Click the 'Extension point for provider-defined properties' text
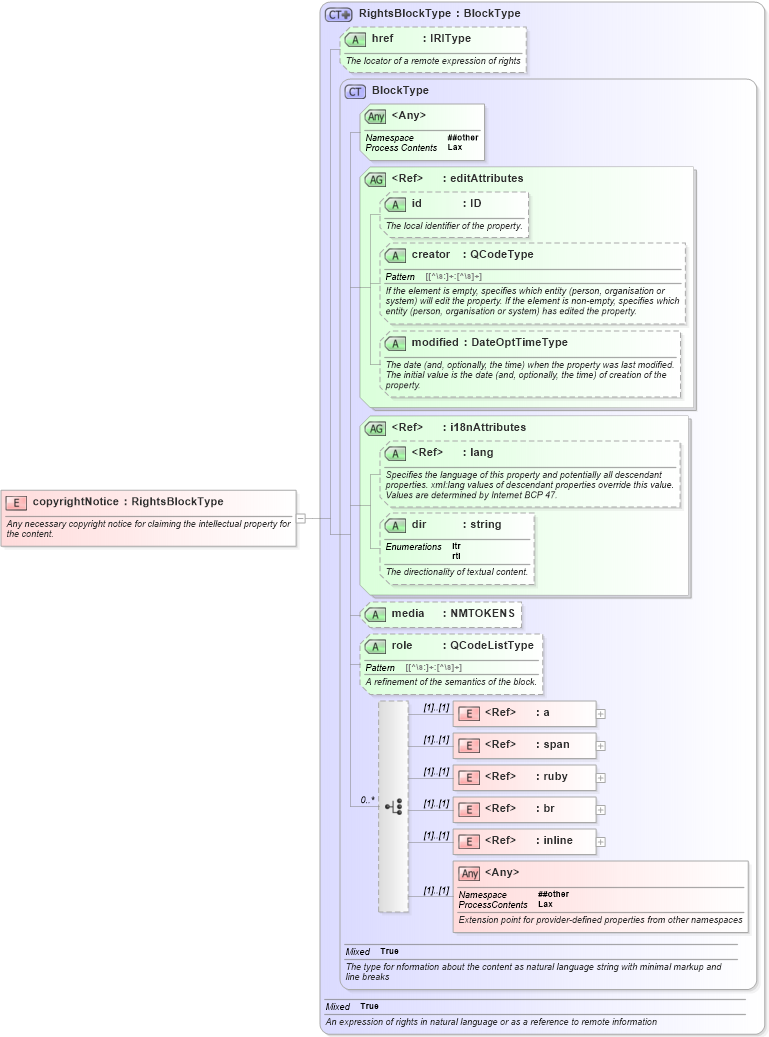Screen dimensions: 769x1037 point(600,919)
